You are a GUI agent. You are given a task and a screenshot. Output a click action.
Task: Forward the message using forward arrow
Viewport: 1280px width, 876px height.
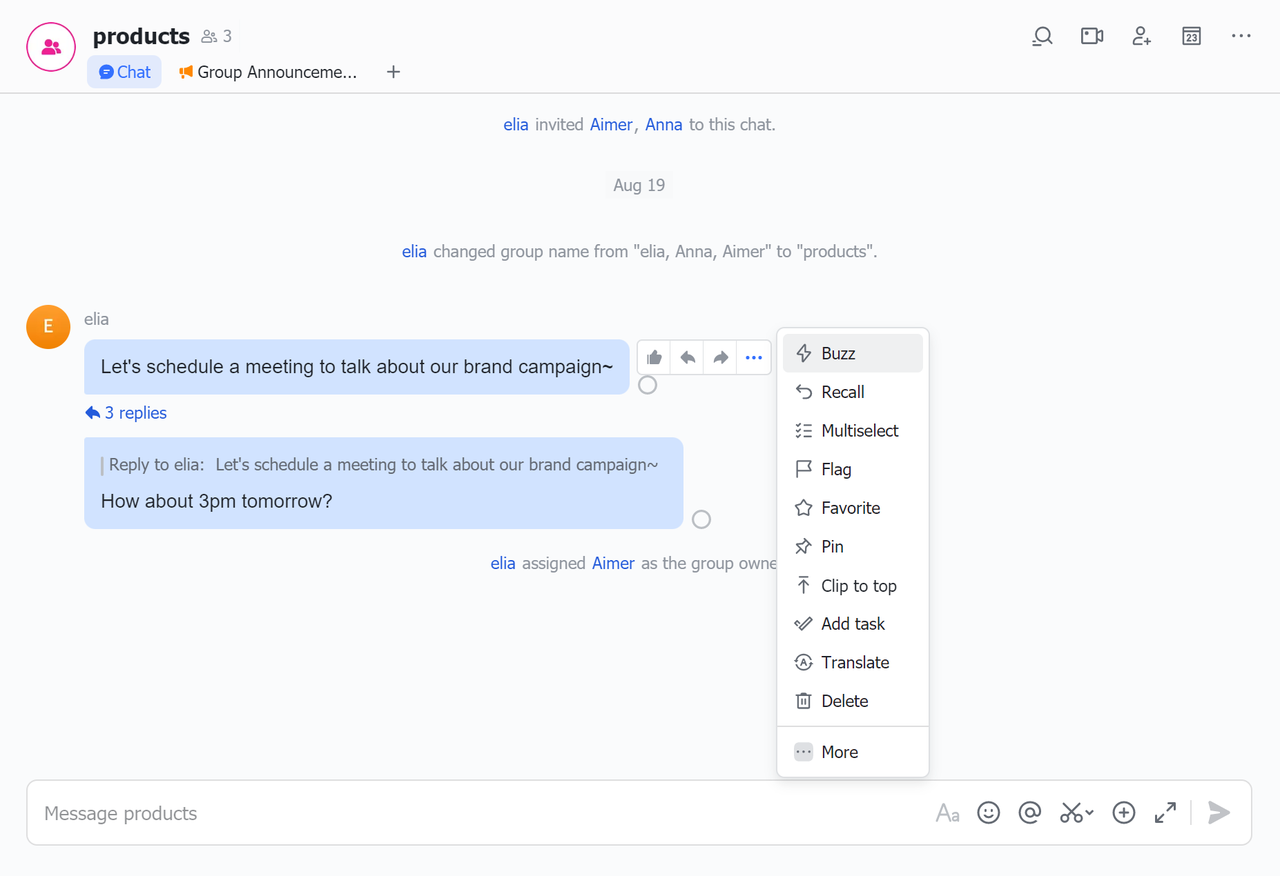point(721,357)
